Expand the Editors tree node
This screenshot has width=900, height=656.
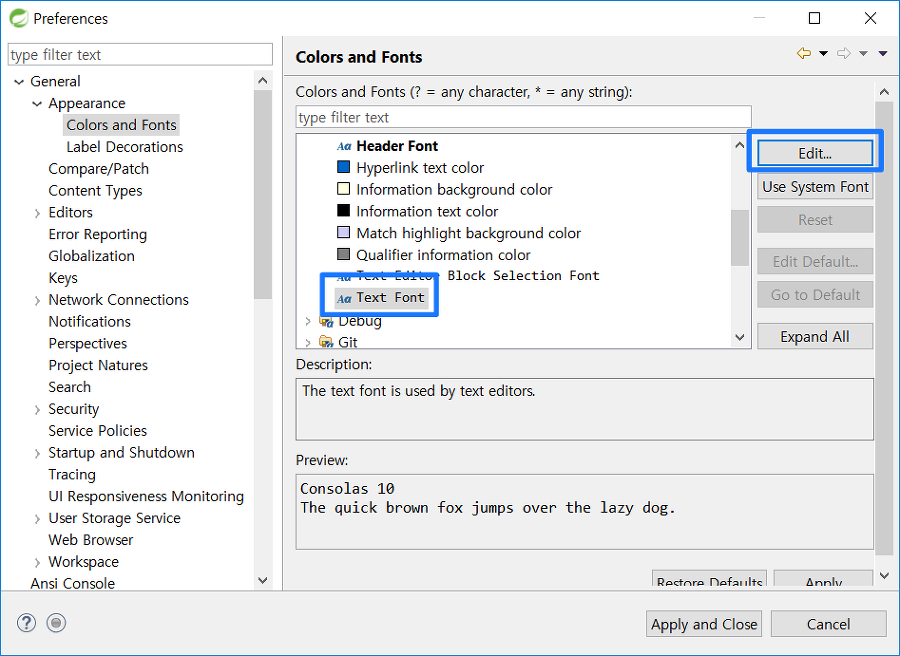point(37,213)
